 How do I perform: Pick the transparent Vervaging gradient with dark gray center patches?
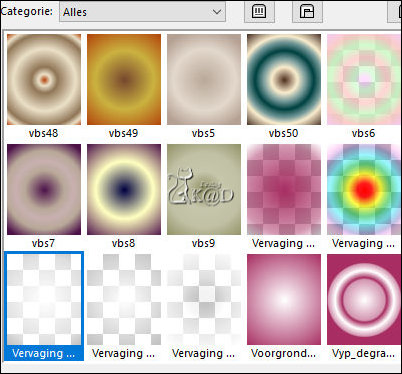click(x=204, y=299)
